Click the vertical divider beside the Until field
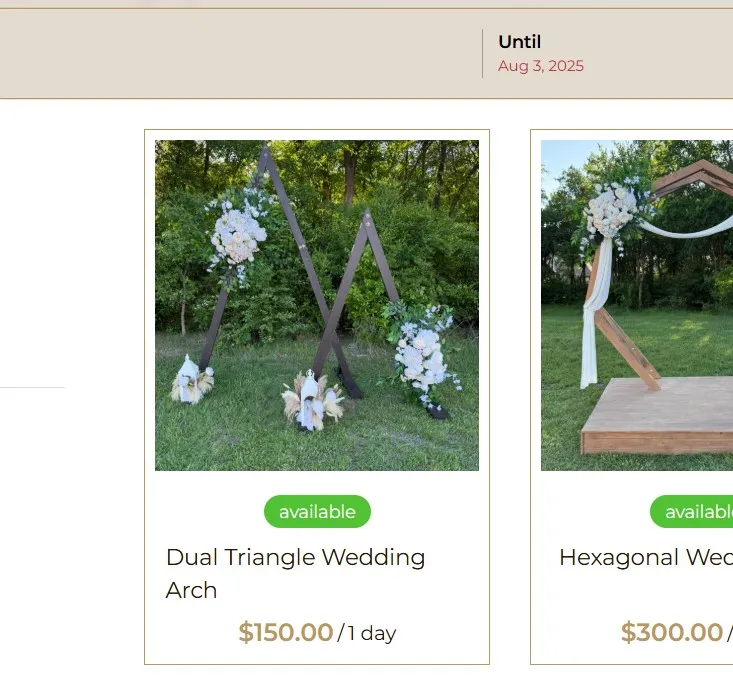 click(x=482, y=54)
